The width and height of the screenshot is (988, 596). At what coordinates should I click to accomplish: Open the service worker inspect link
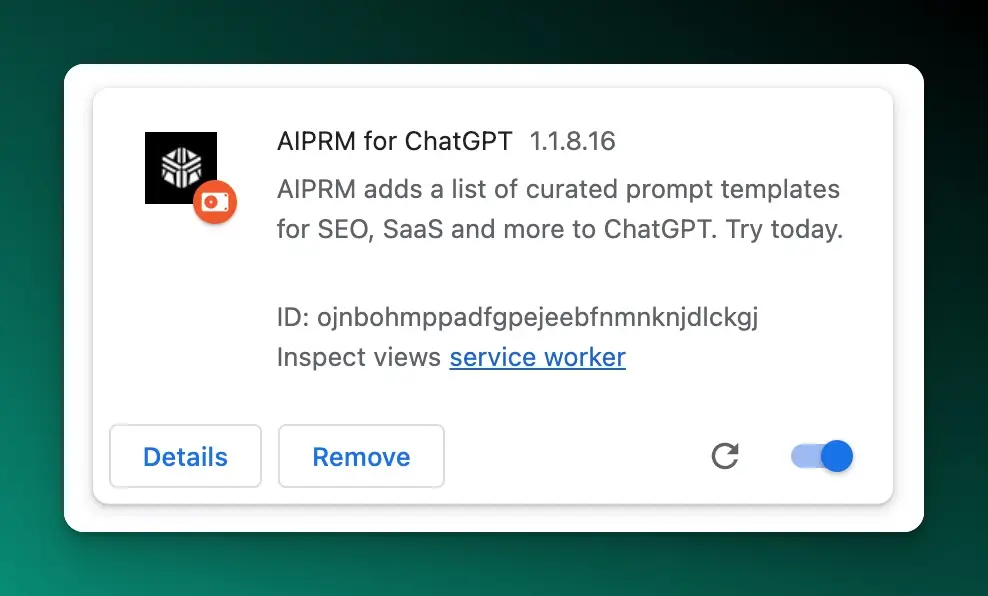[x=537, y=357]
